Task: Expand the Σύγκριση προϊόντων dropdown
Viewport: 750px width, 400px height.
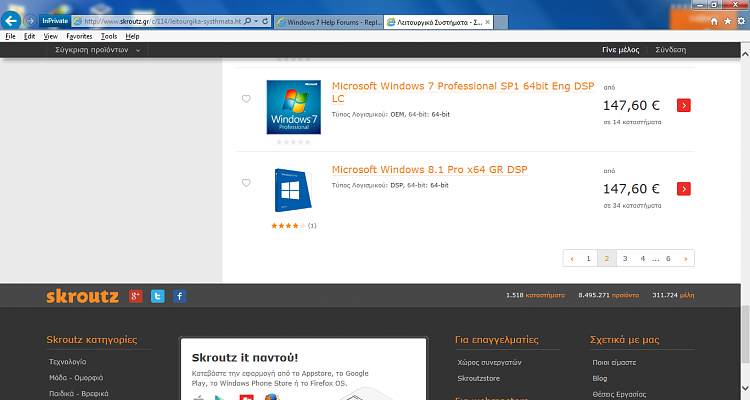Action: [97, 50]
